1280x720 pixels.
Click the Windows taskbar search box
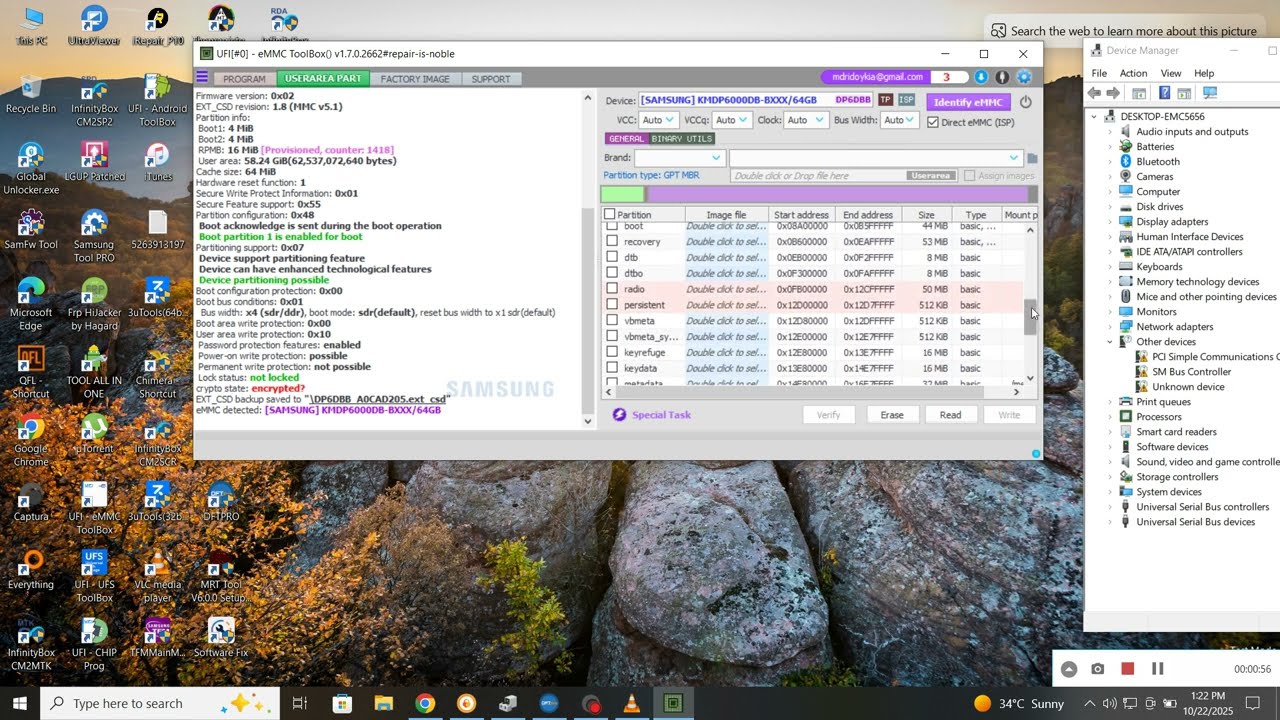pyautogui.click(x=160, y=703)
